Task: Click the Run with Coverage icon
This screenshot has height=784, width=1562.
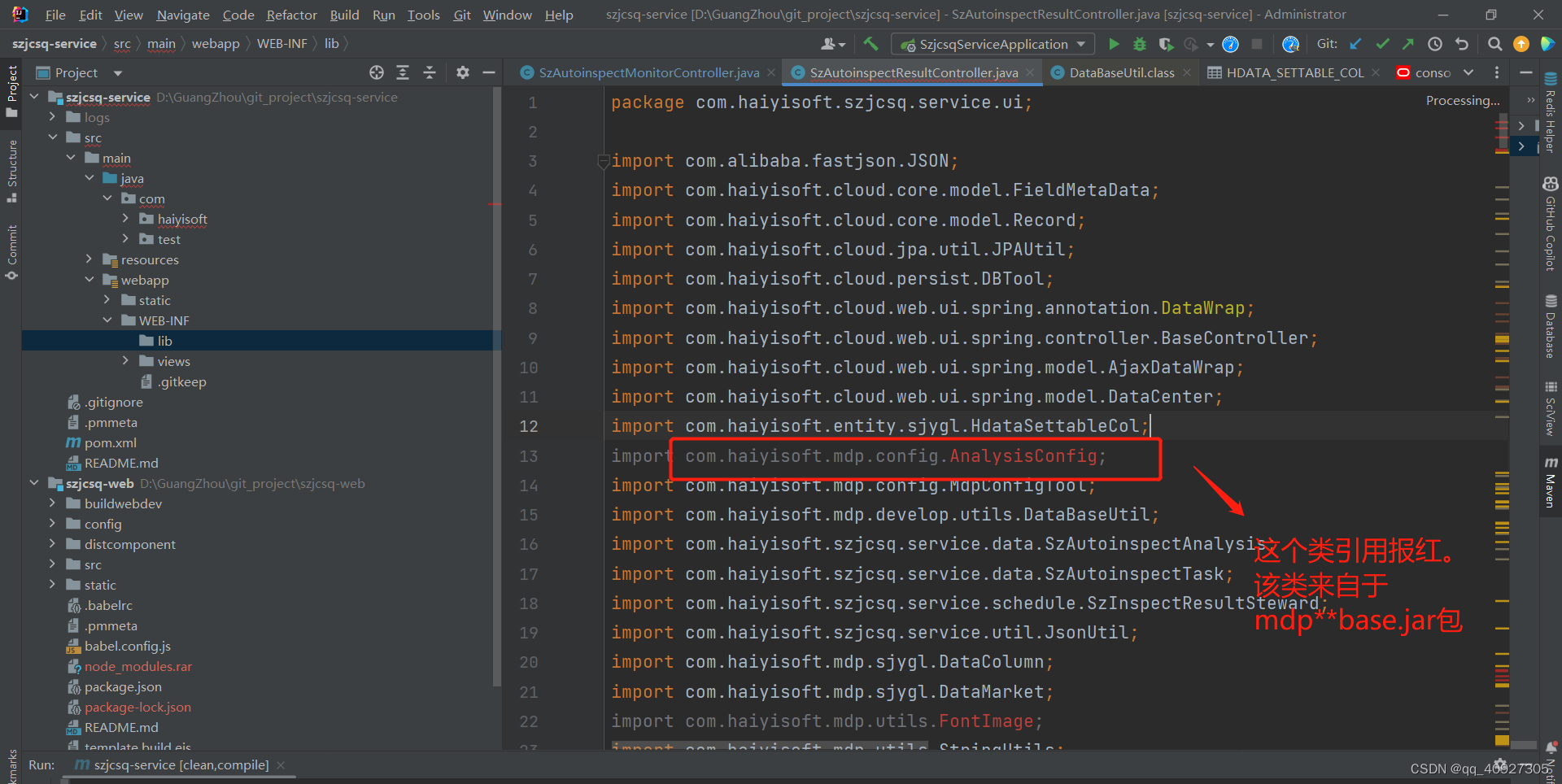Action: 1166,44
